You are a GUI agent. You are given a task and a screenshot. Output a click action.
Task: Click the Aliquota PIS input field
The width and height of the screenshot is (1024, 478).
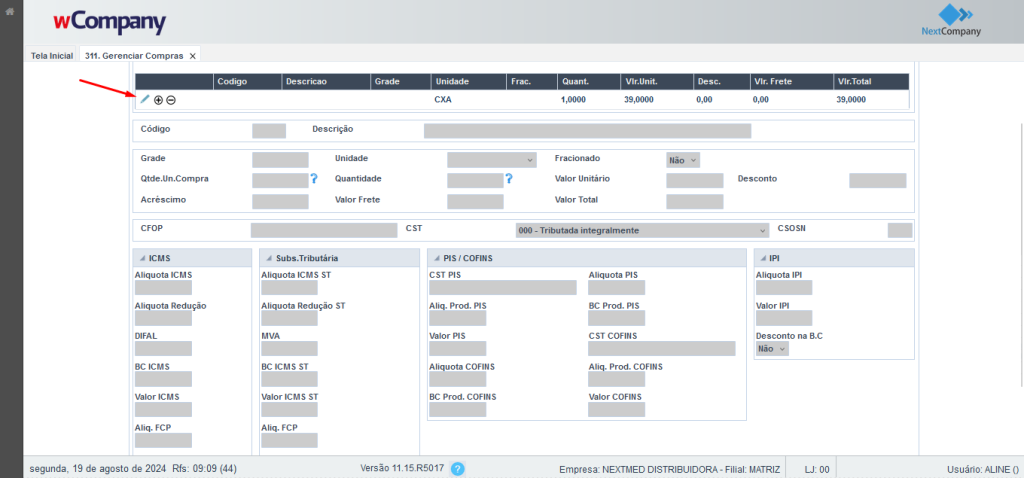(x=616, y=287)
